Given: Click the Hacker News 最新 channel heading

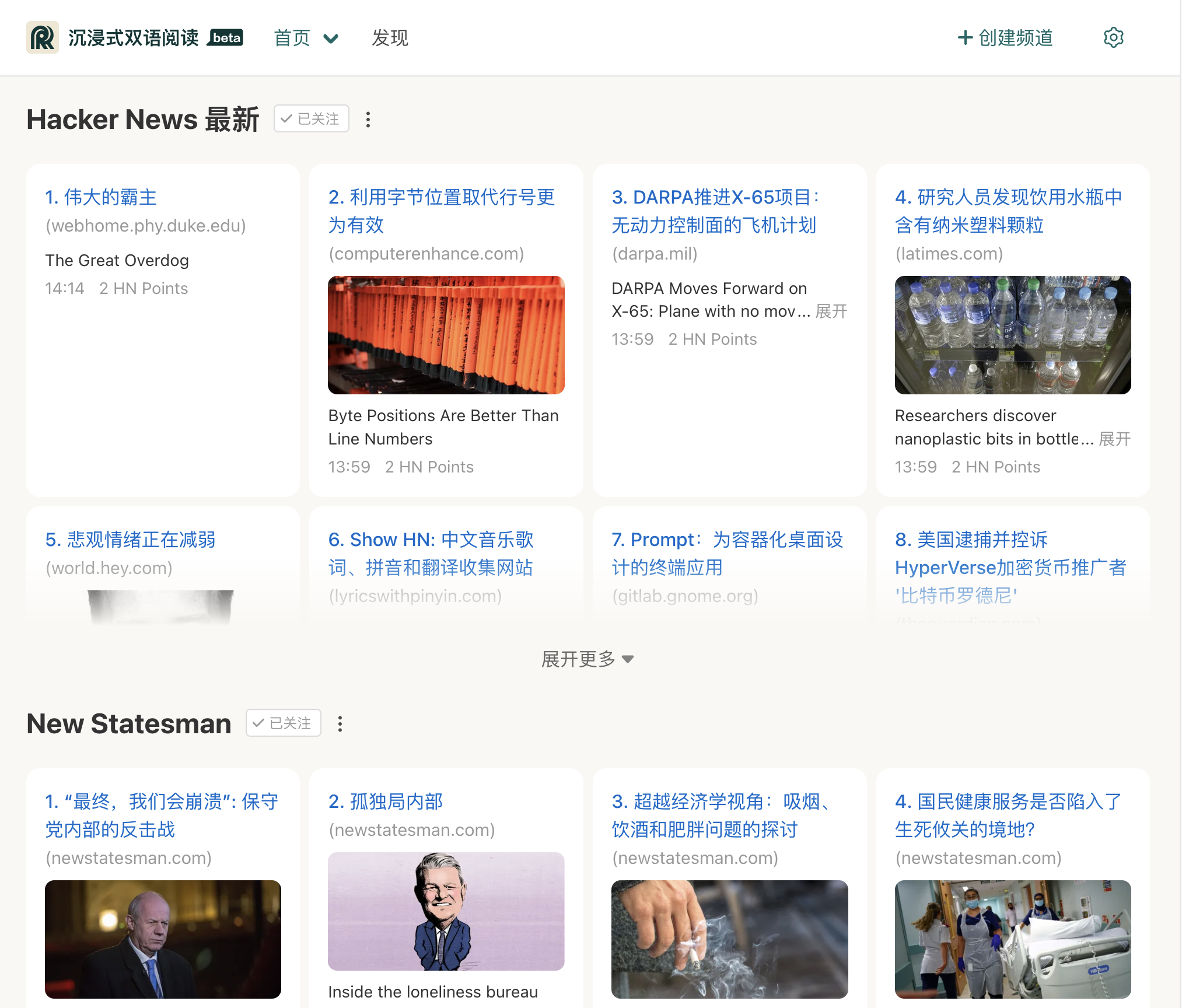Looking at the screenshot, I should [143, 120].
